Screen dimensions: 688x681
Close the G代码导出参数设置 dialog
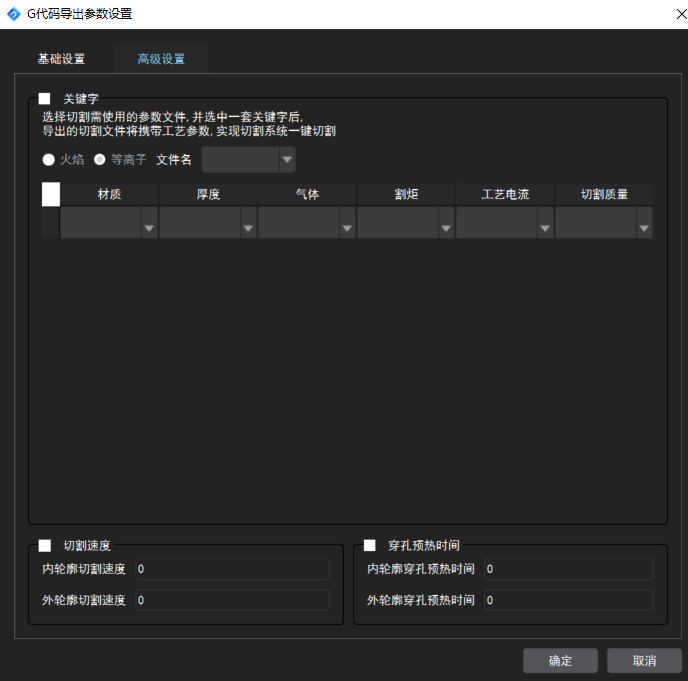[x=681, y=14]
